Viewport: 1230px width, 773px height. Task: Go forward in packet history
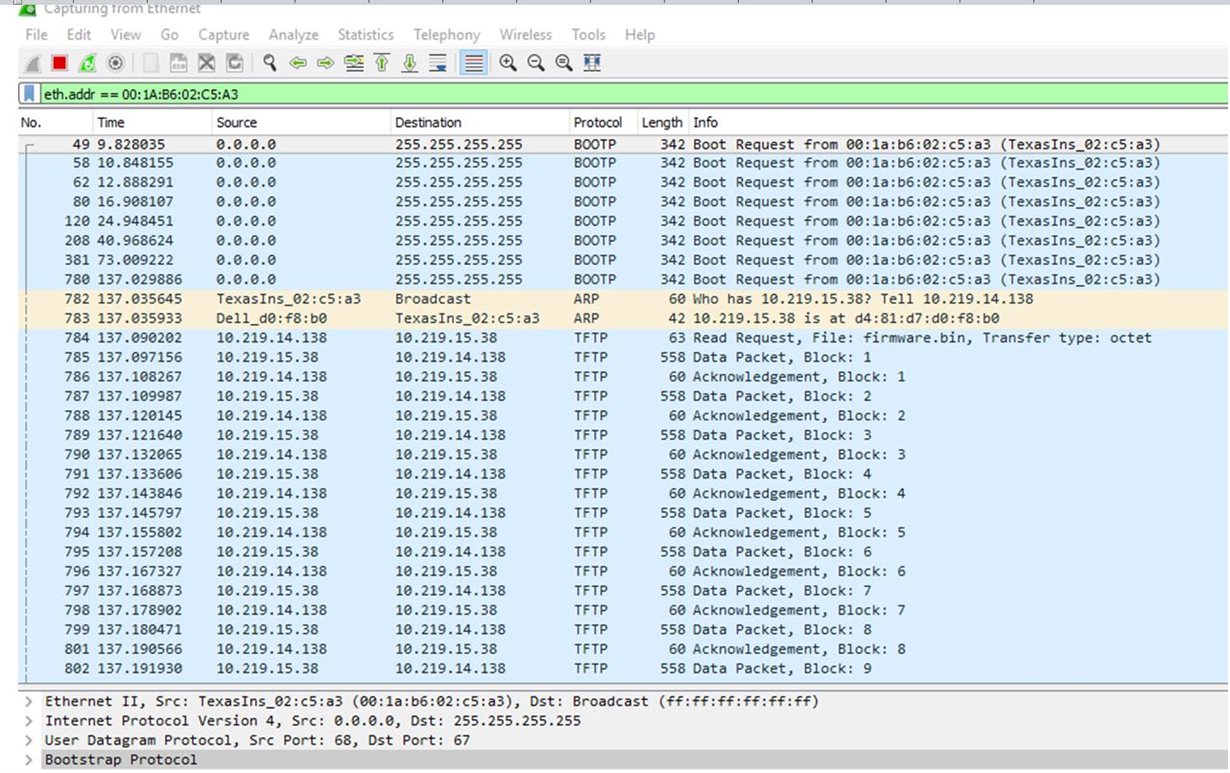325,63
